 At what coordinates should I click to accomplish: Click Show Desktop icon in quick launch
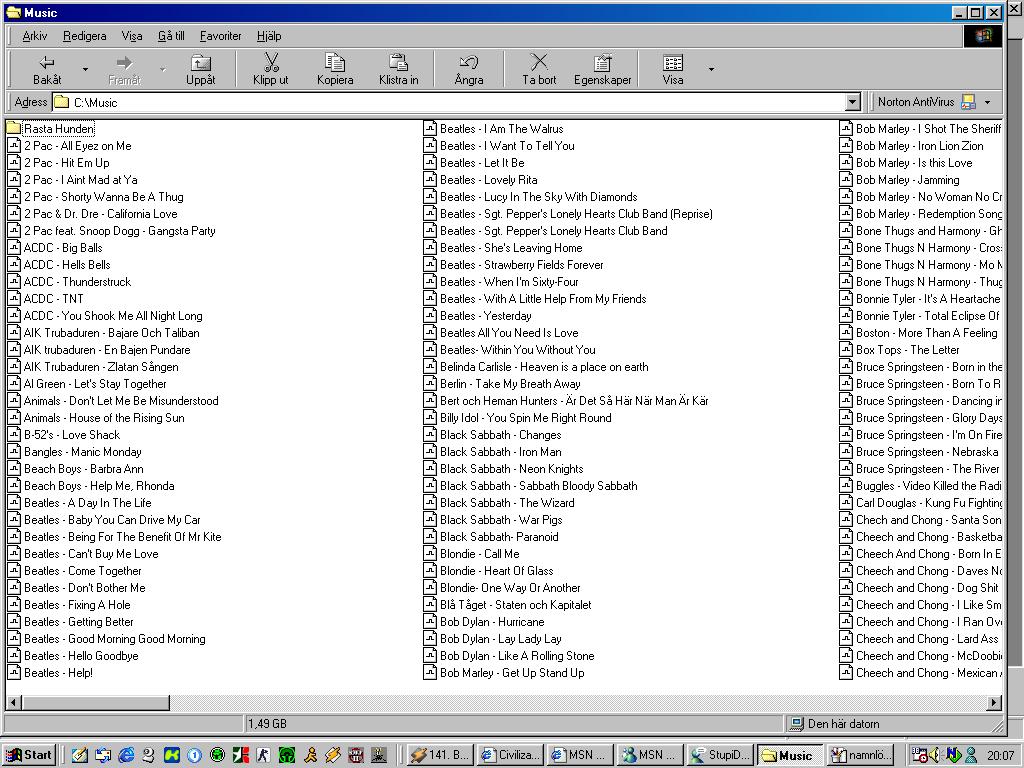click(80, 755)
